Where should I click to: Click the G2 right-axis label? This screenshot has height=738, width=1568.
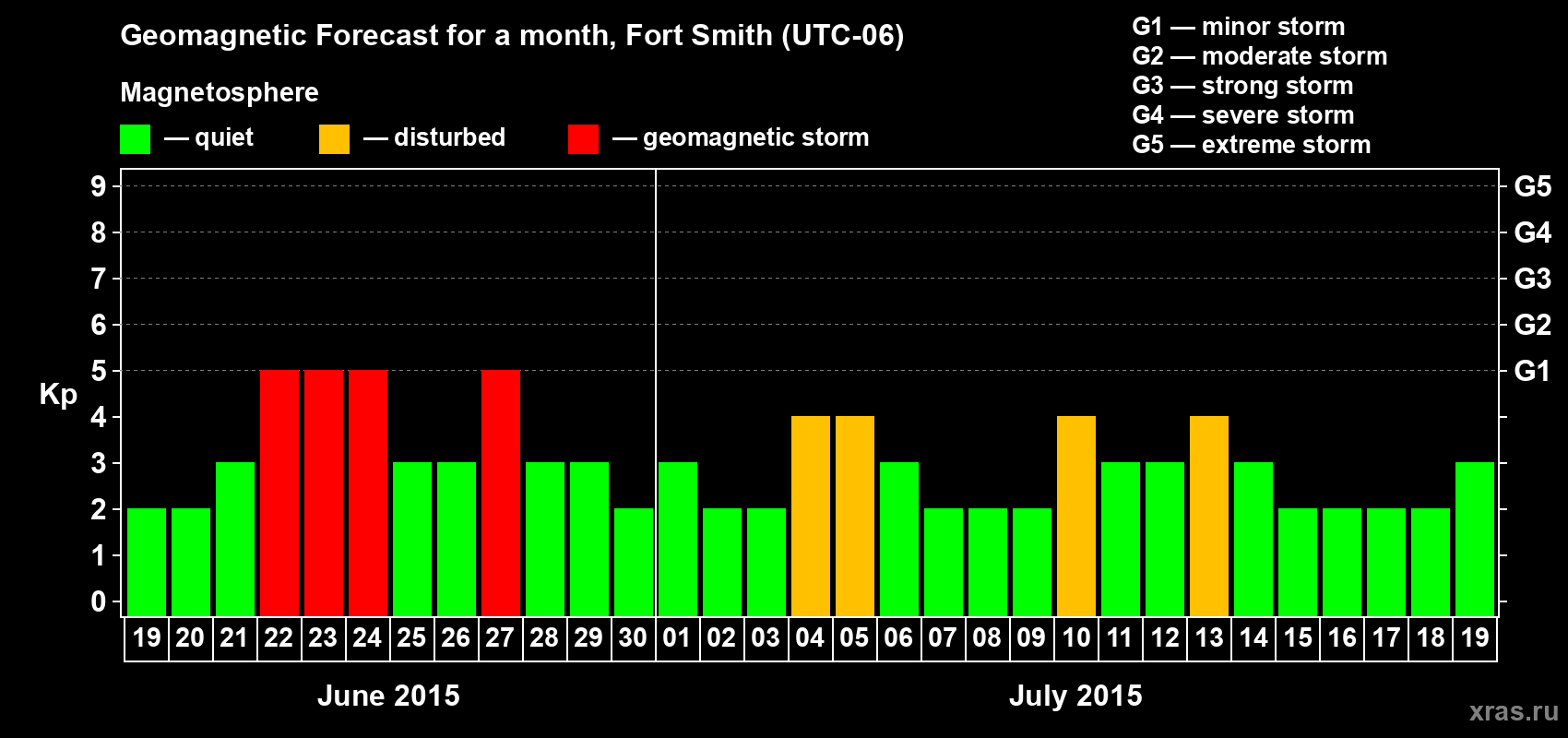click(x=1532, y=325)
